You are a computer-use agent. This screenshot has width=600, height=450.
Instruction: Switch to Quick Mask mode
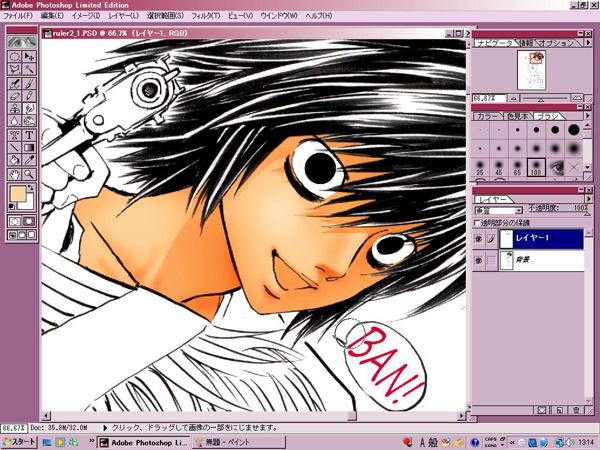click(x=29, y=222)
